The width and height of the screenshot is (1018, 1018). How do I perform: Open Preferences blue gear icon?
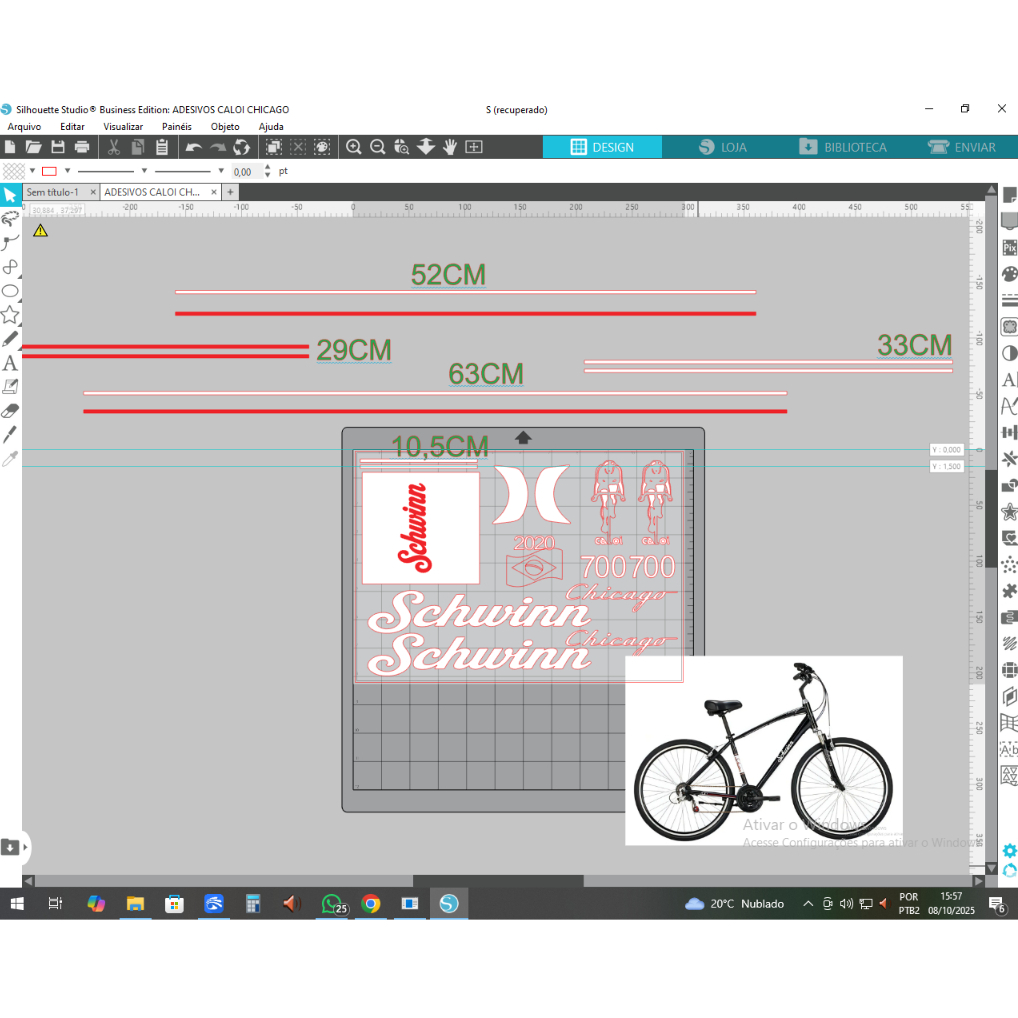1010,850
